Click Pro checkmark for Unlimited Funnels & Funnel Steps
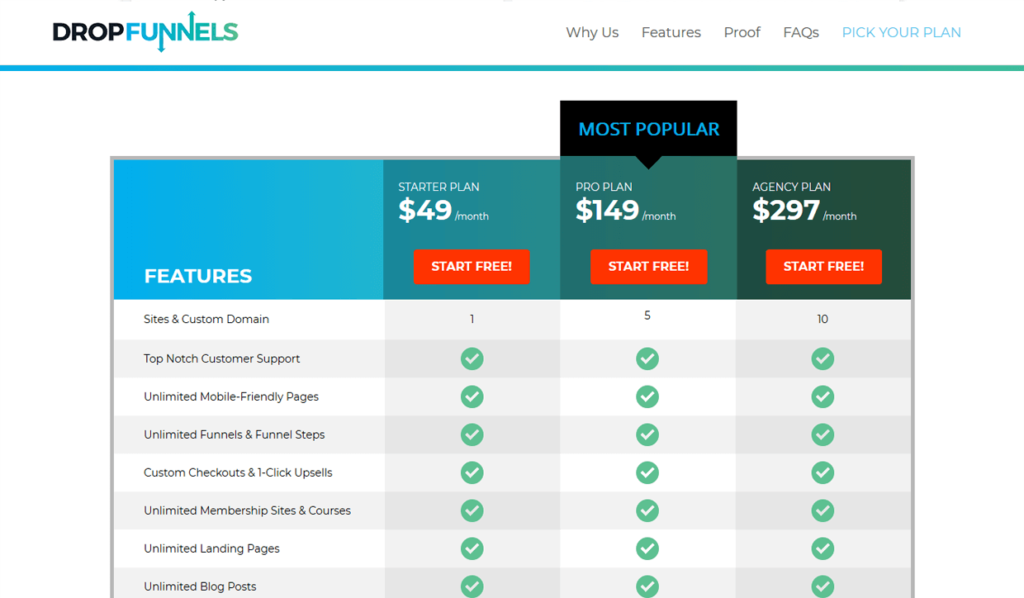Image resolution: width=1024 pixels, height=598 pixels. (x=647, y=434)
